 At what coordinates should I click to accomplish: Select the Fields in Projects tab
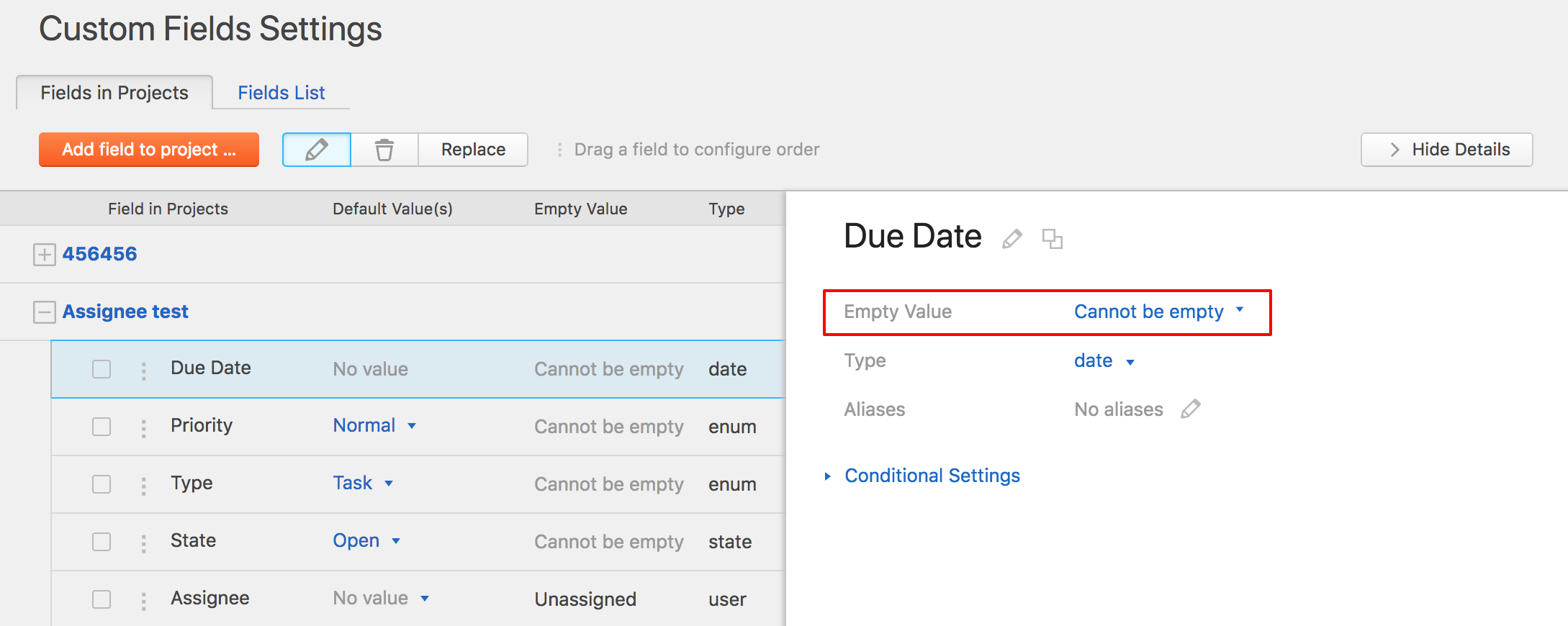[114, 93]
